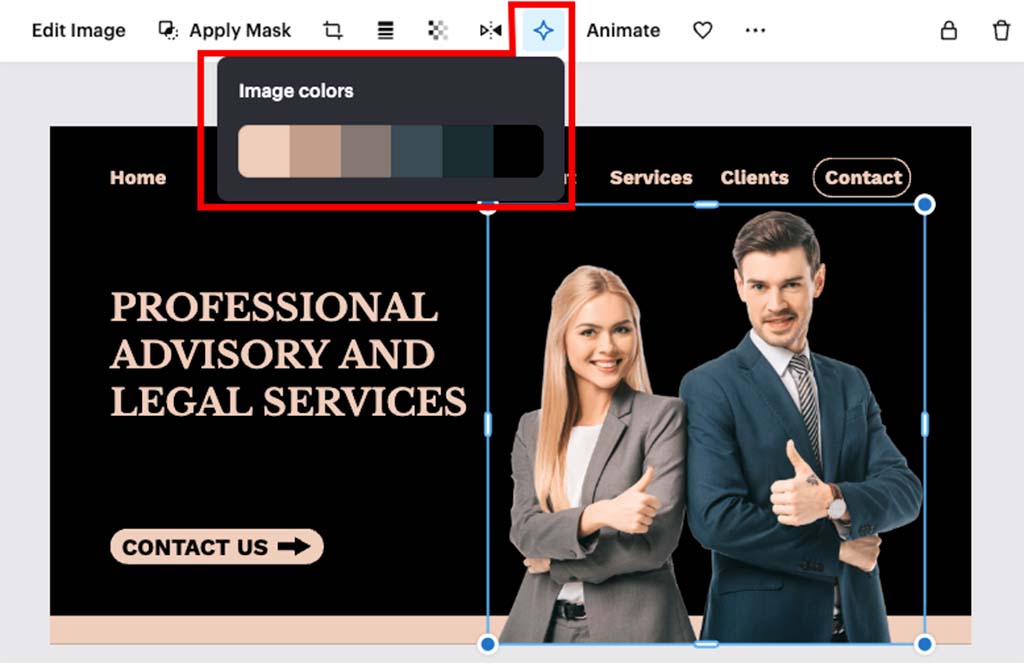Viewport: 1024px width, 663px height.
Task: Click the Flip image icon
Action: tap(489, 30)
